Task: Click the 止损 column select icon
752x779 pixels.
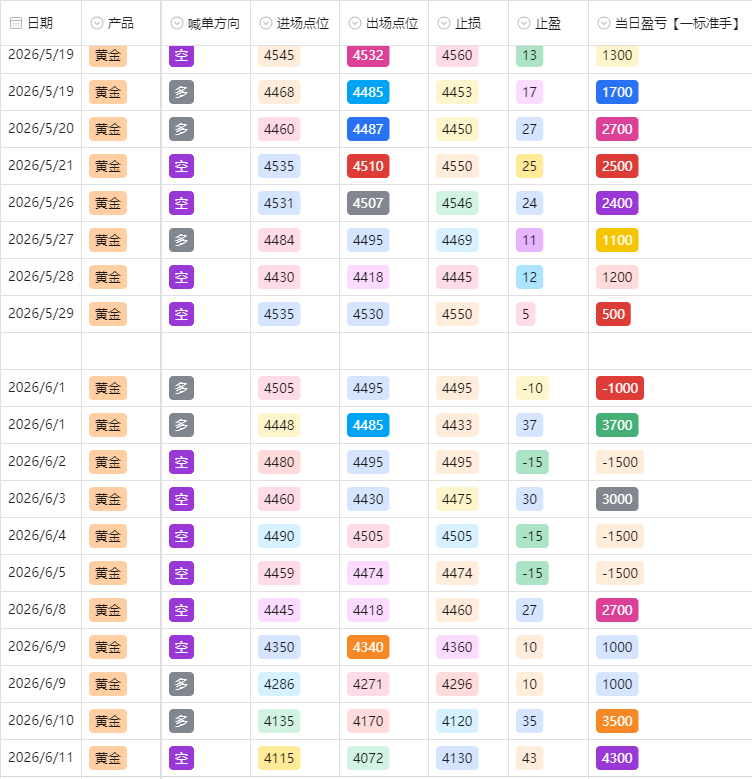Action: [444, 23]
